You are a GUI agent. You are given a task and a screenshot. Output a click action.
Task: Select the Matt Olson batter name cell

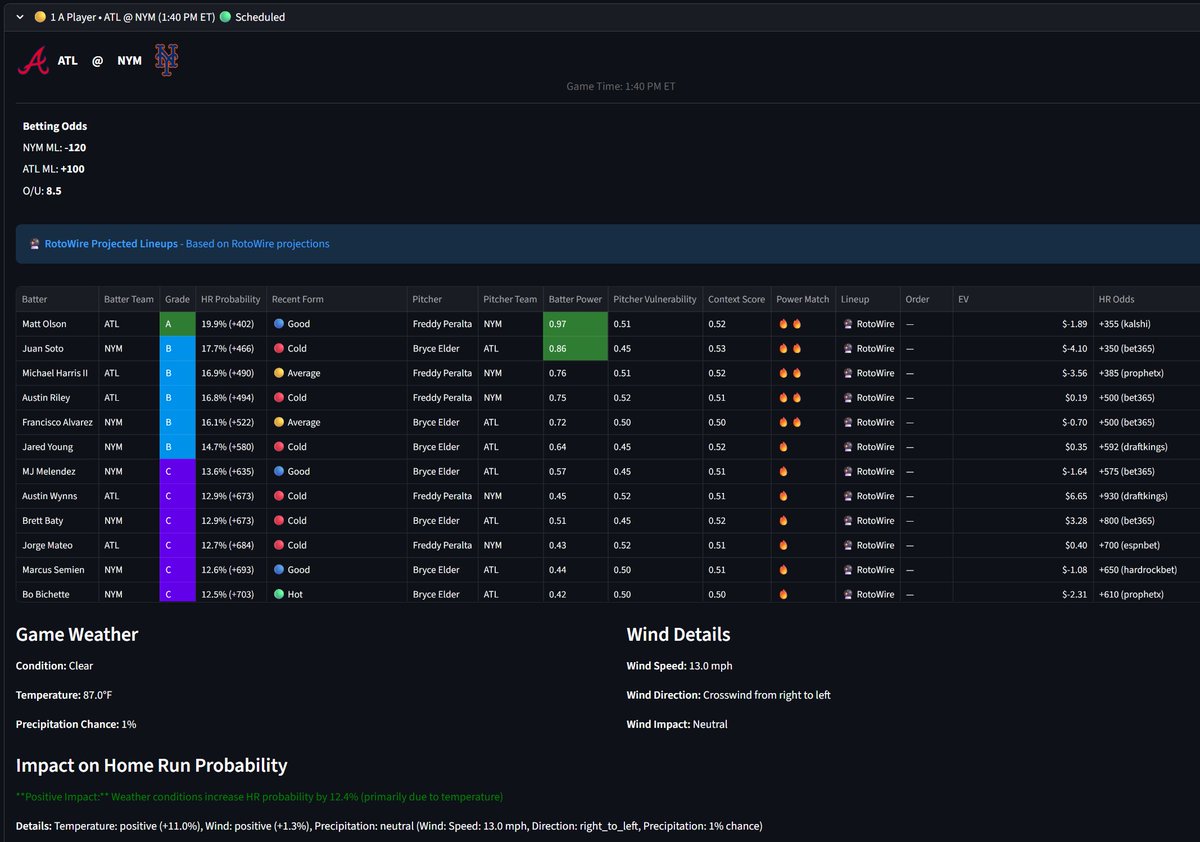coord(57,324)
